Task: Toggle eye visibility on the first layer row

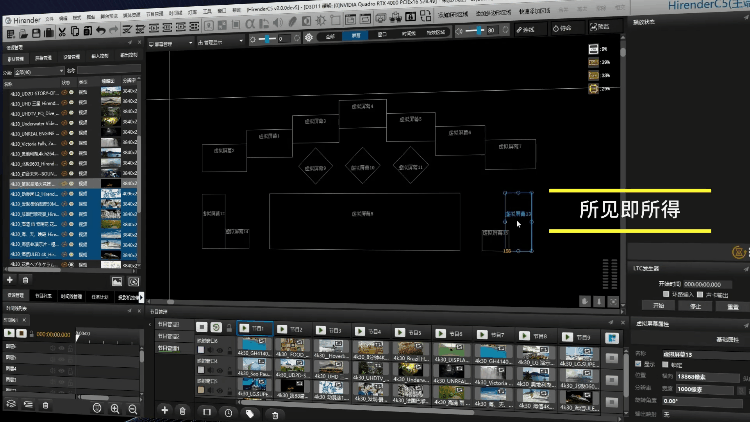Action: pyautogui.click(x=220, y=350)
